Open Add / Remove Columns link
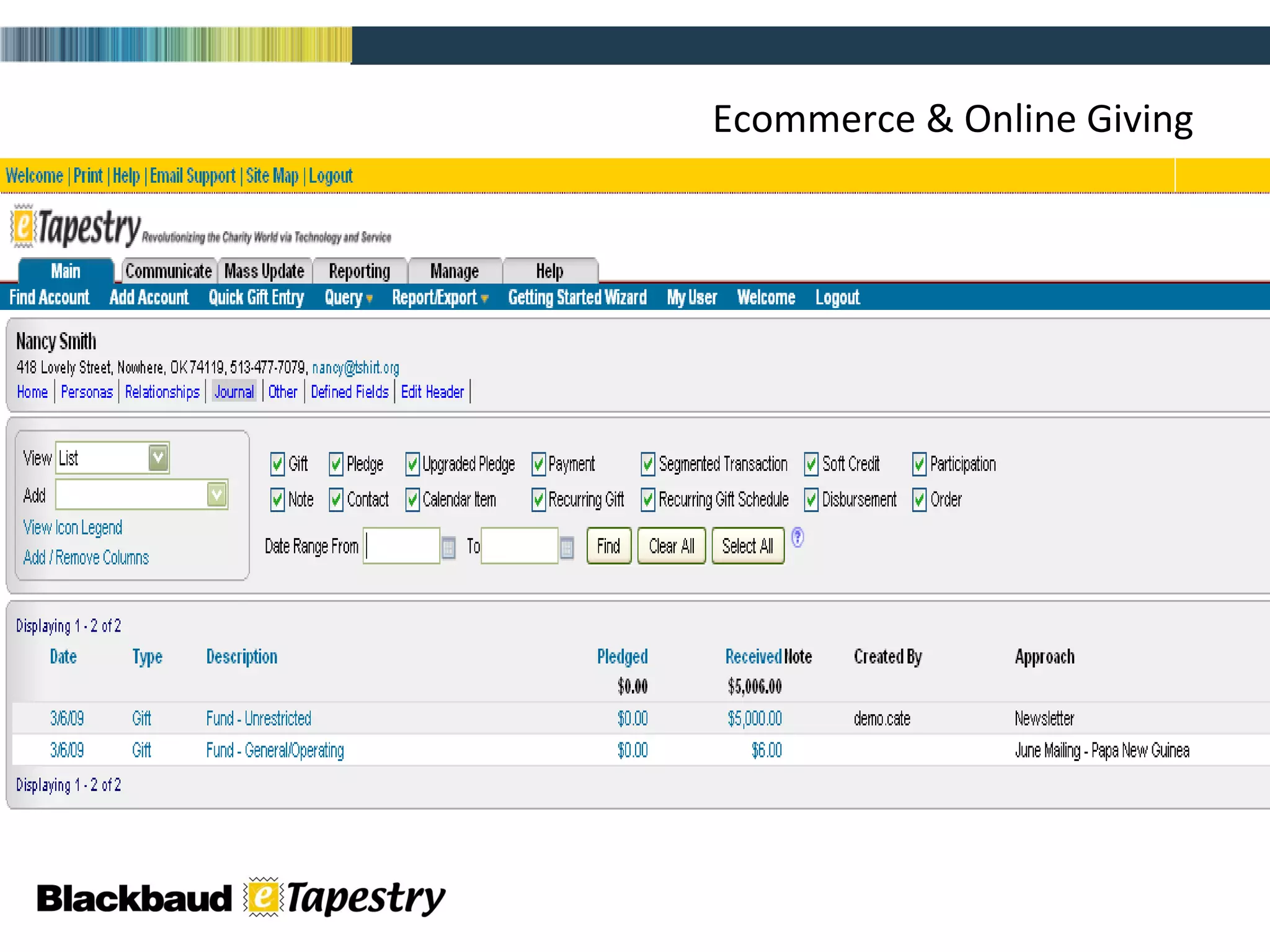Screen dimensions: 1270x952 (86, 558)
